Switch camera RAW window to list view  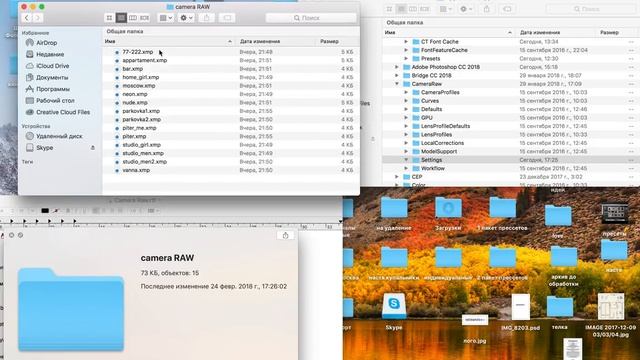click(121, 18)
